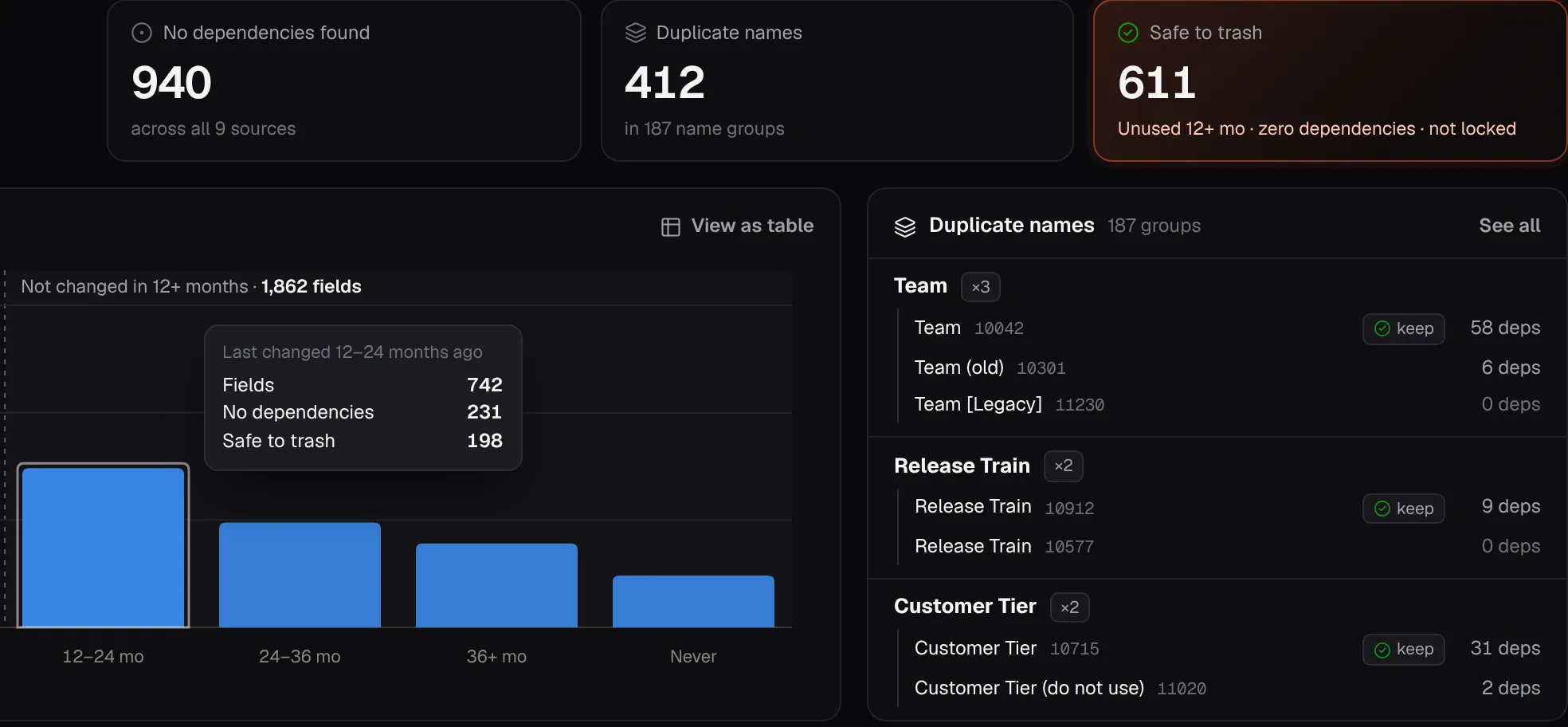
Task: Select the 24–36 mo bar in chart
Action: (300, 575)
